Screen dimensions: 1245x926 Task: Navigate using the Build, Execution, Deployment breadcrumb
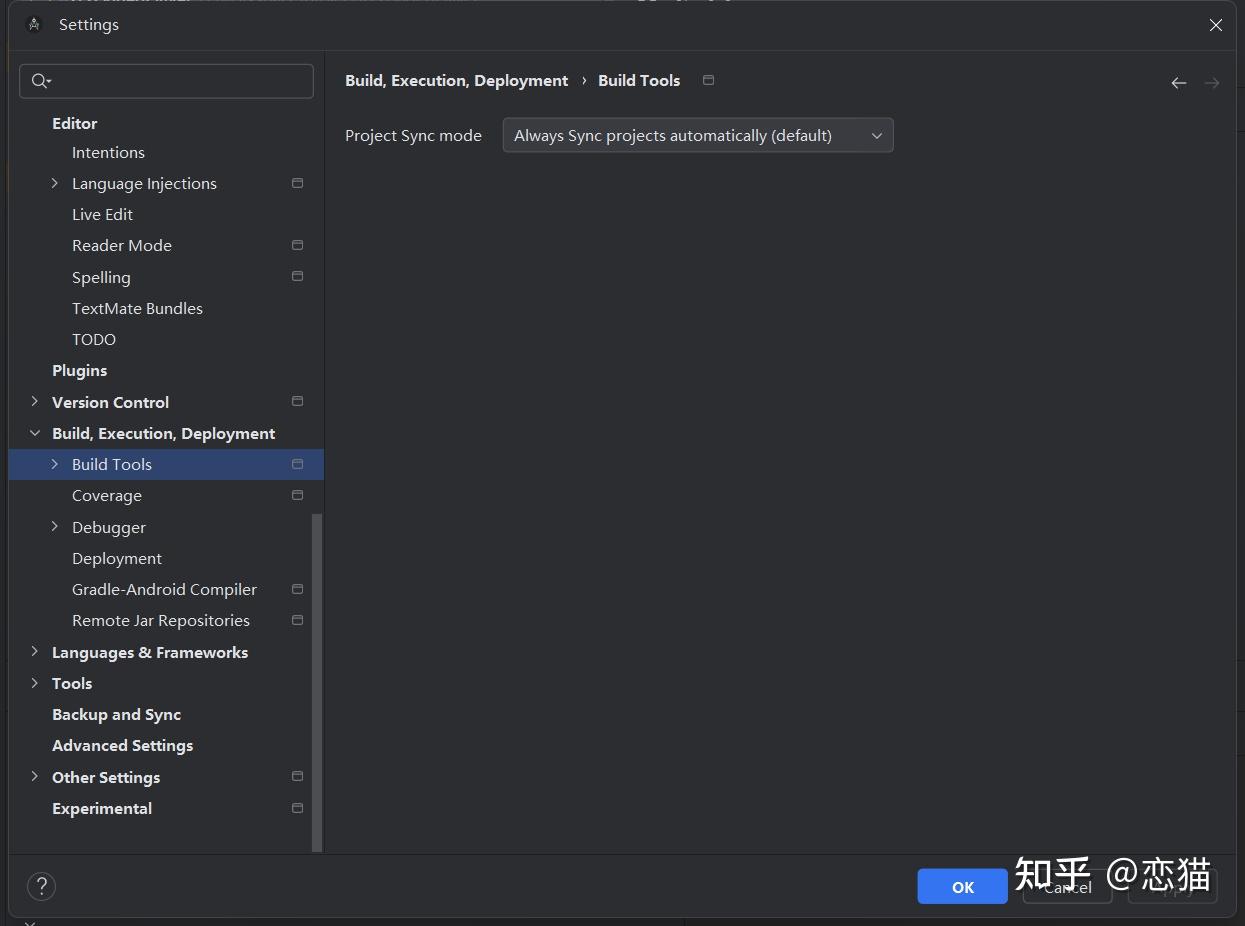tap(456, 80)
